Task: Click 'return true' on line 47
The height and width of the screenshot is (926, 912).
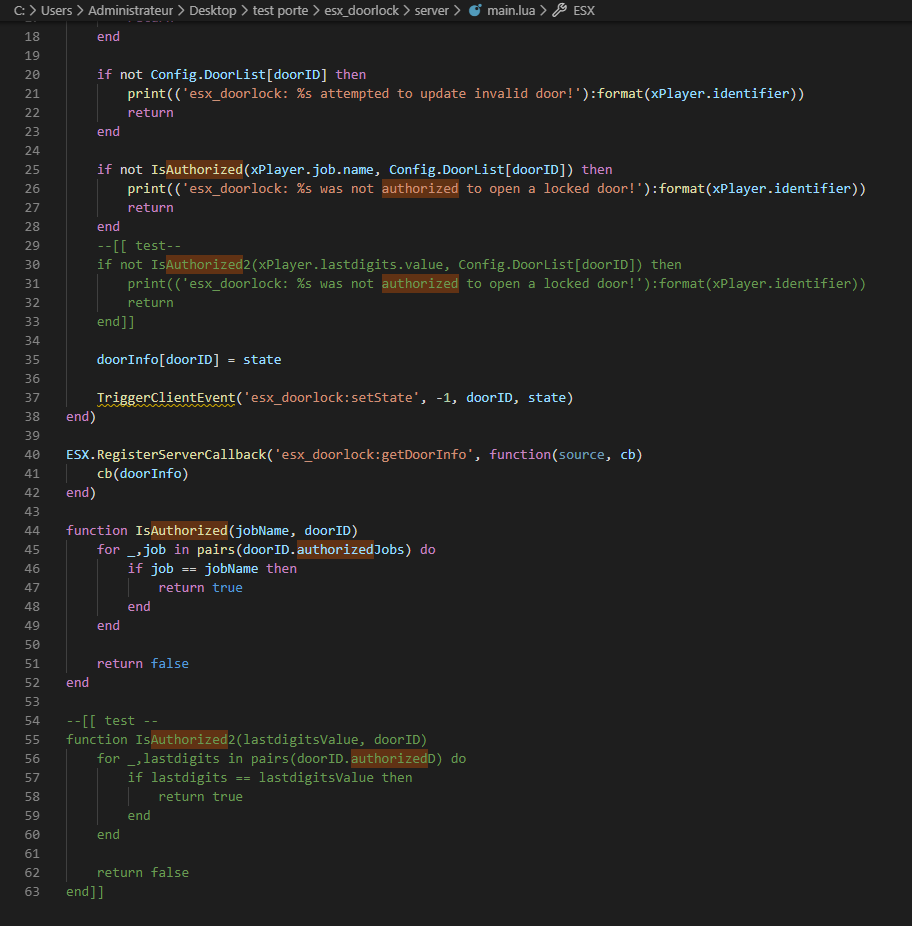Action: 200,588
